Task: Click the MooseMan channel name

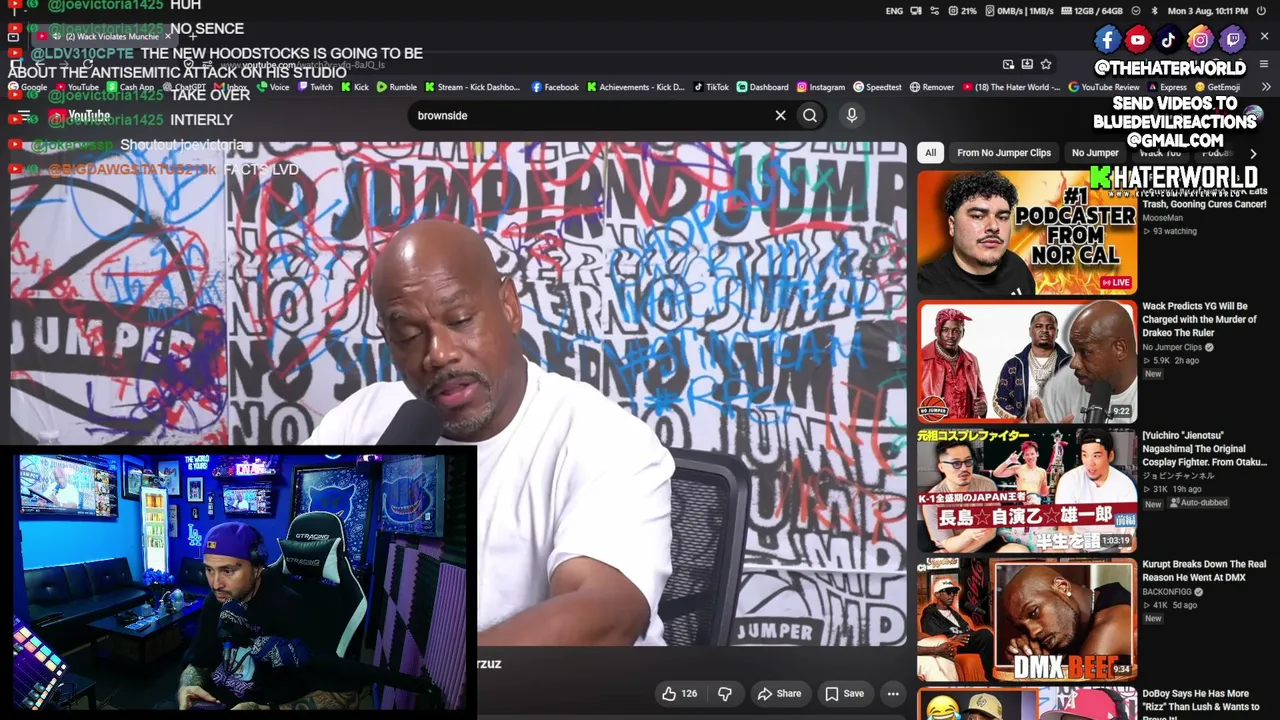Action: [x=1162, y=218]
